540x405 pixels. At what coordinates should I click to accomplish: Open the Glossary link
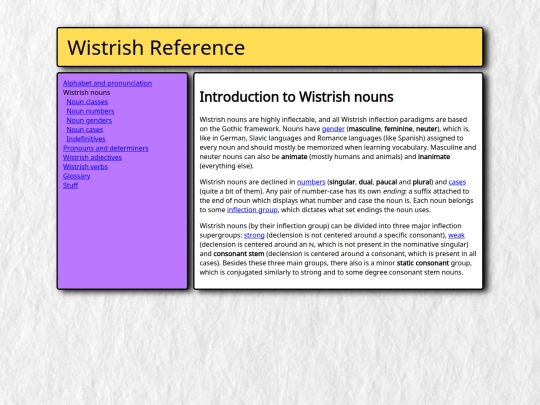(76, 176)
